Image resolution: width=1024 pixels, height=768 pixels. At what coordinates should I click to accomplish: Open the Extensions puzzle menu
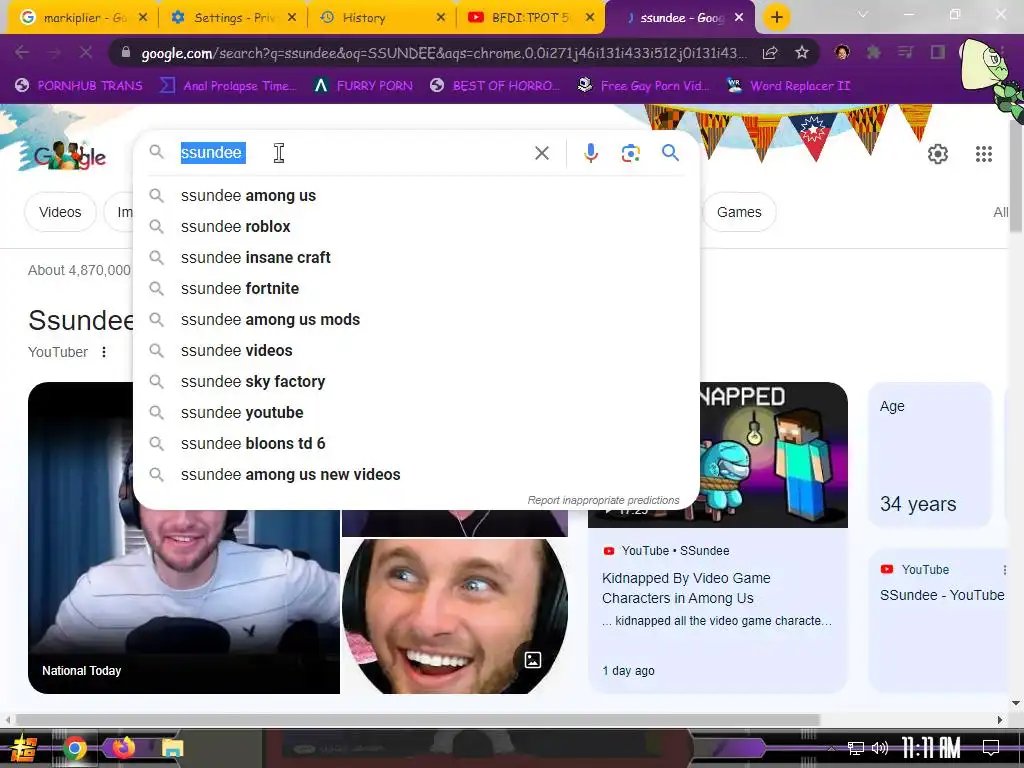873,52
